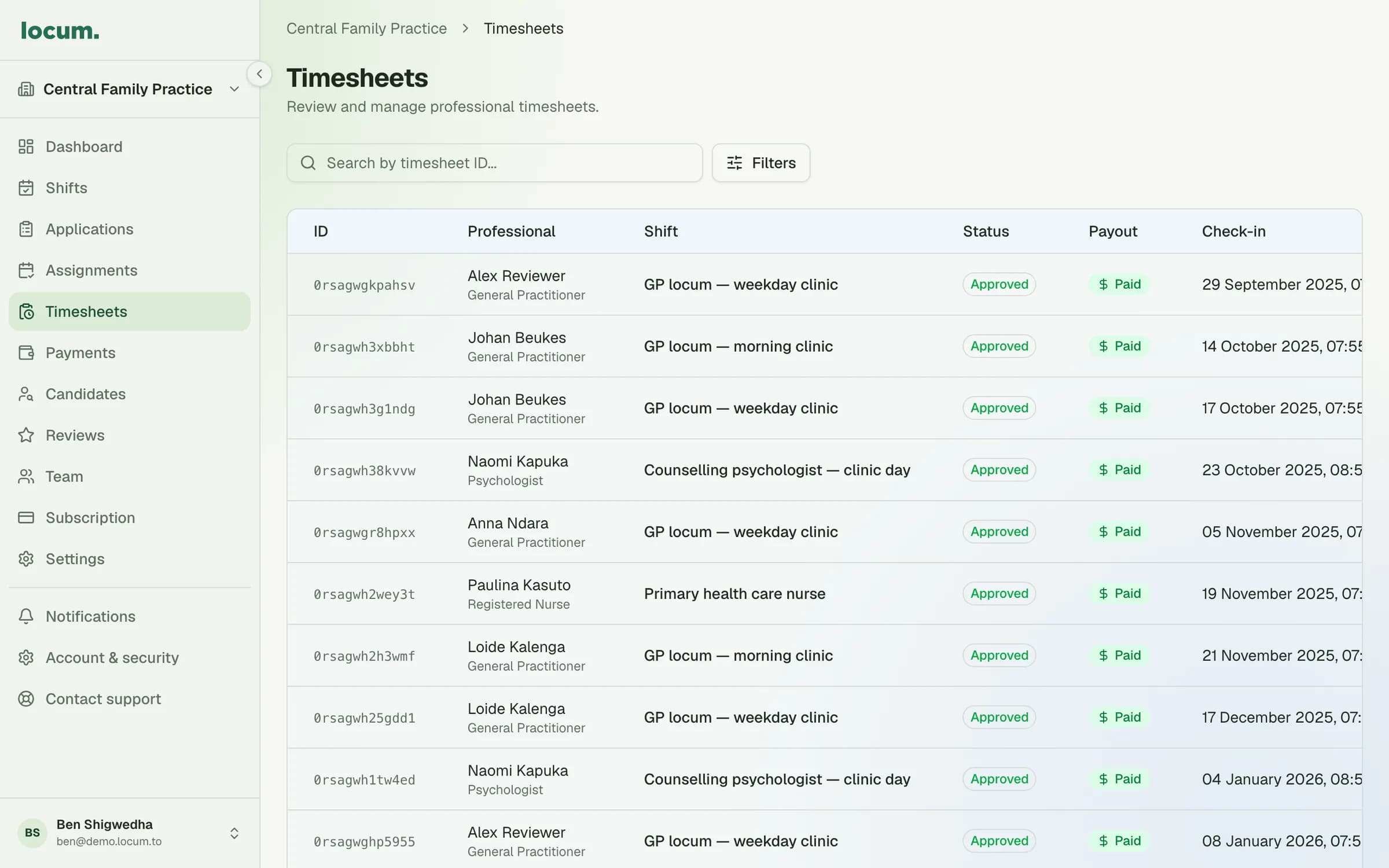Open Account & security
The height and width of the screenshot is (868, 1389).
(129, 657)
